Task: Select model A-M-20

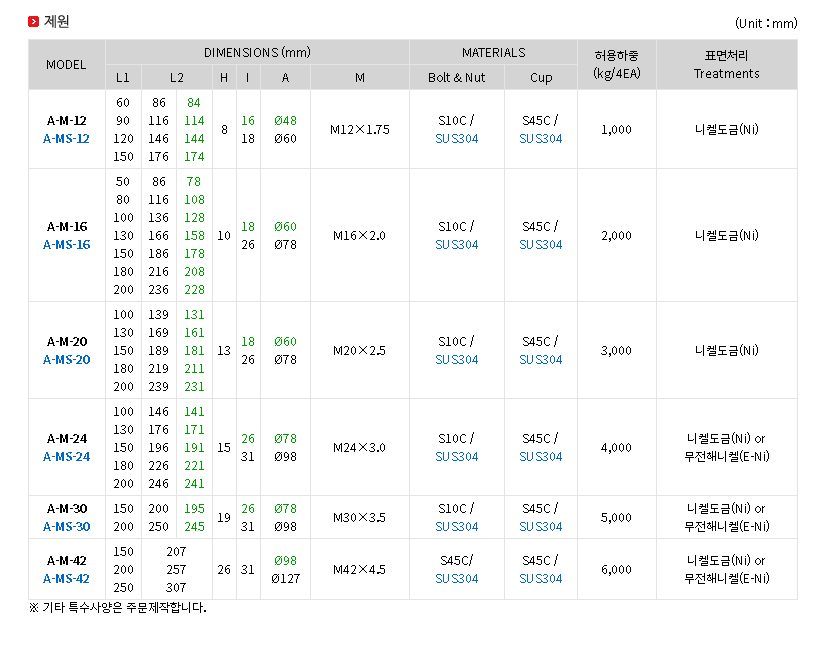Action: [x=66, y=341]
